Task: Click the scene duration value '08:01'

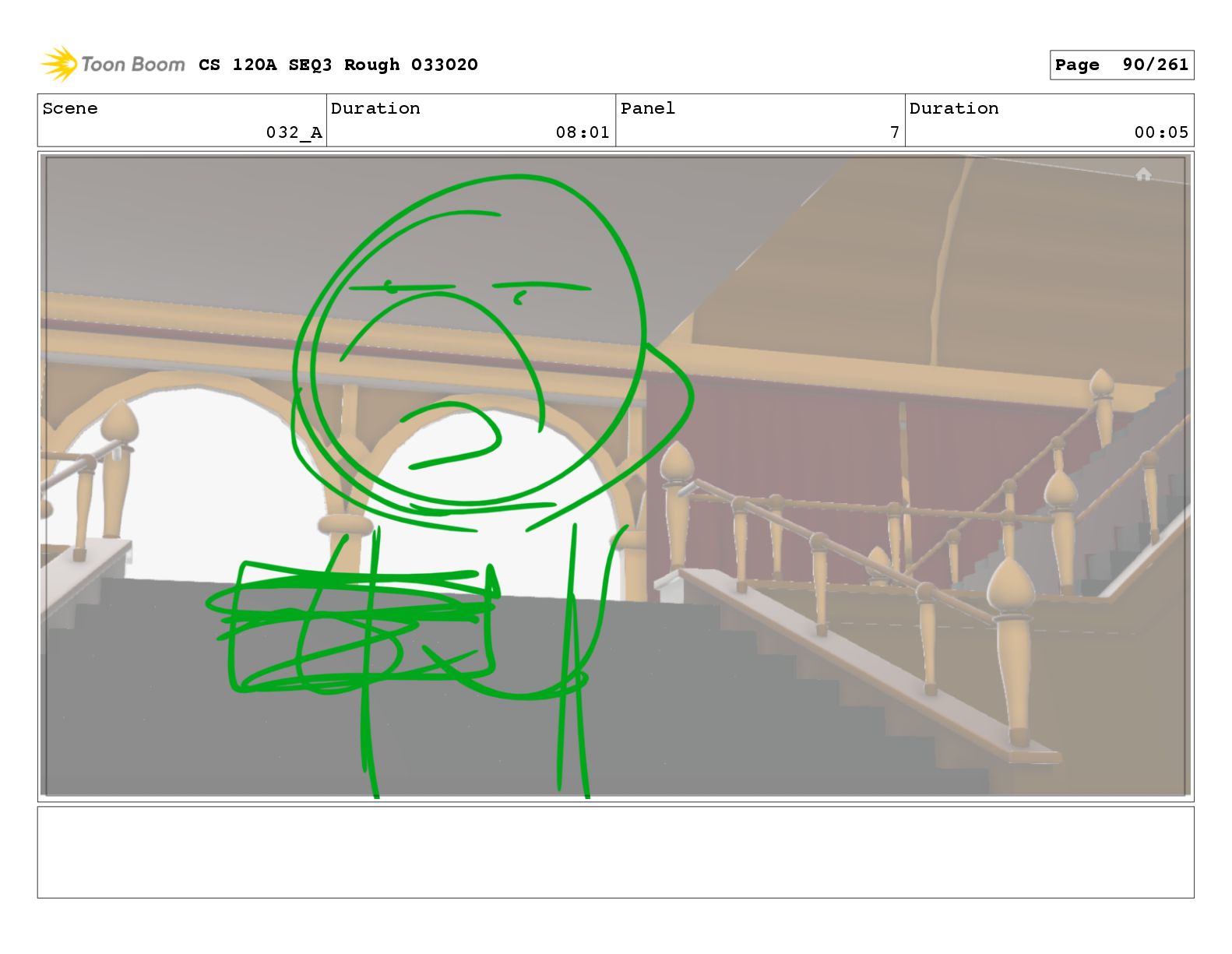Action: coord(583,132)
